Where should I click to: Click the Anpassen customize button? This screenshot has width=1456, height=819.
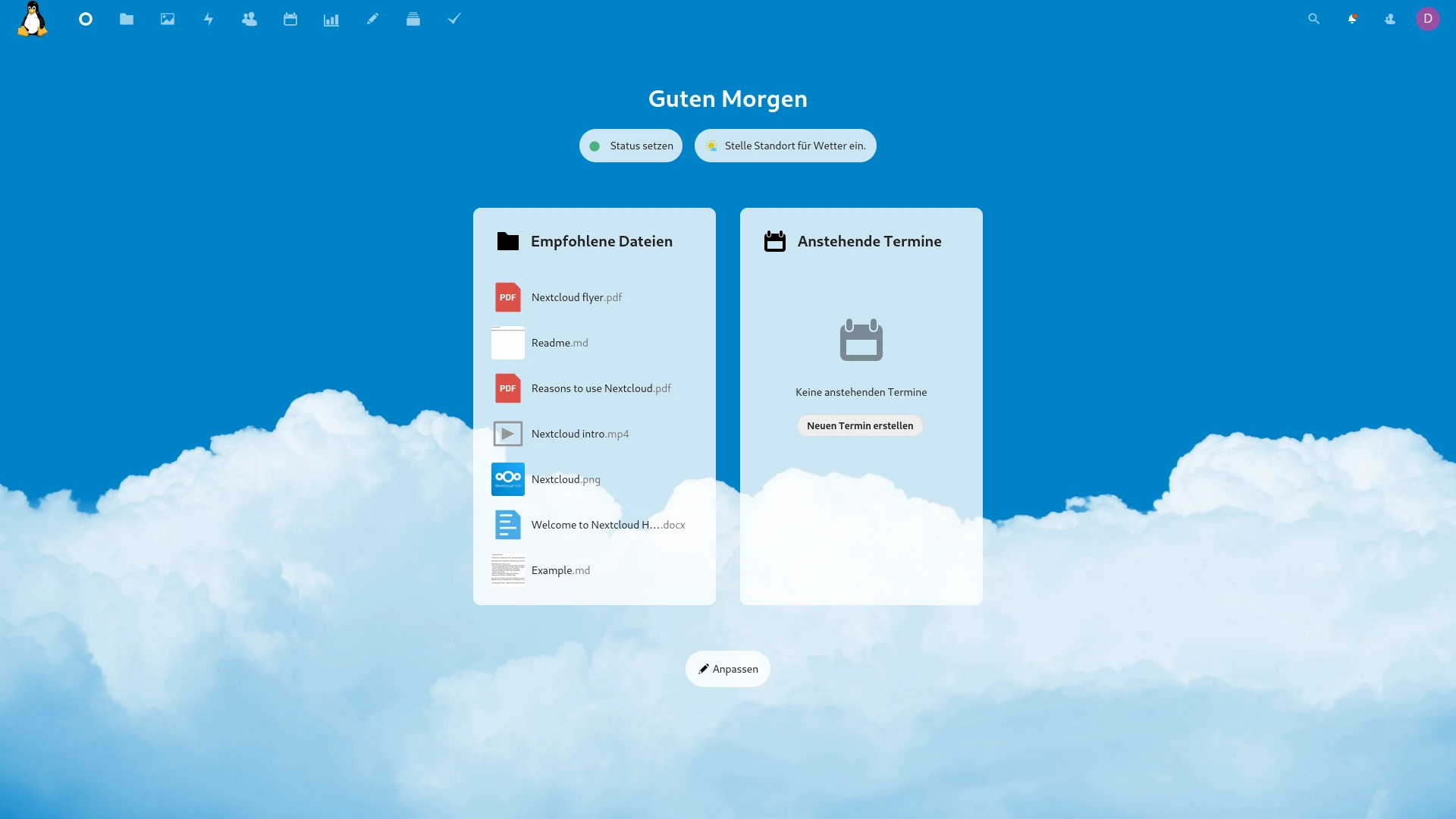click(728, 669)
